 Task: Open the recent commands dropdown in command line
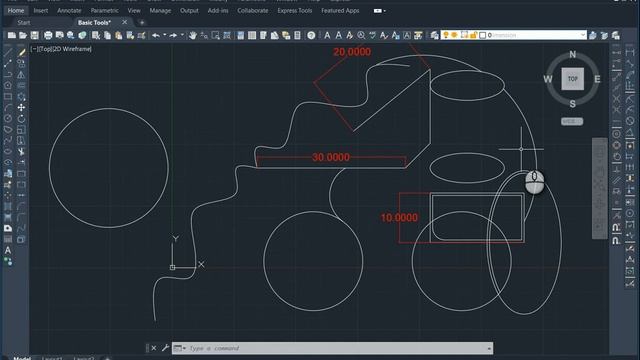pos(180,348)
